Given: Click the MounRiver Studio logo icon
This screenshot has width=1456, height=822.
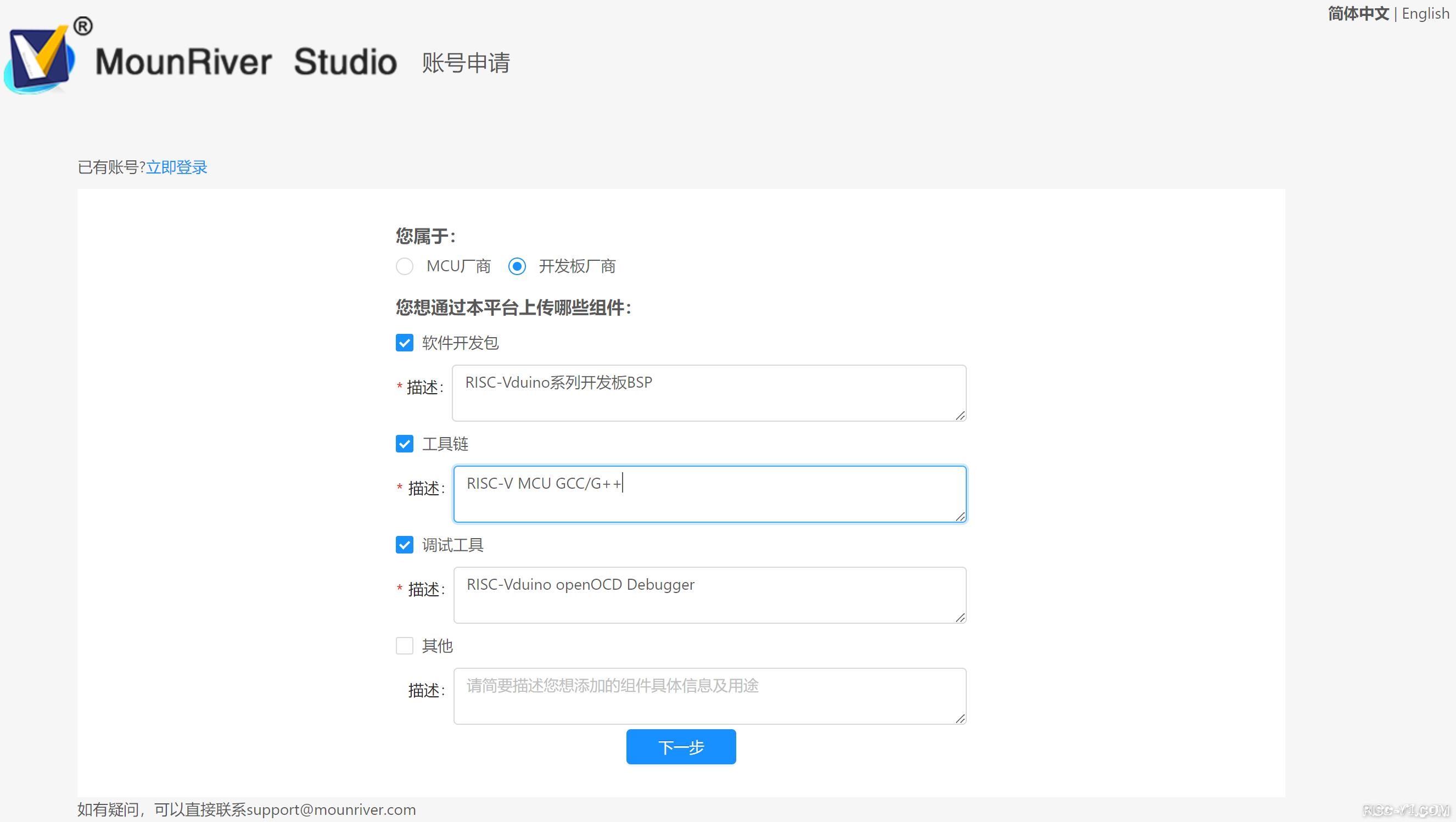Looking at the screenshot, I should 40,59.
